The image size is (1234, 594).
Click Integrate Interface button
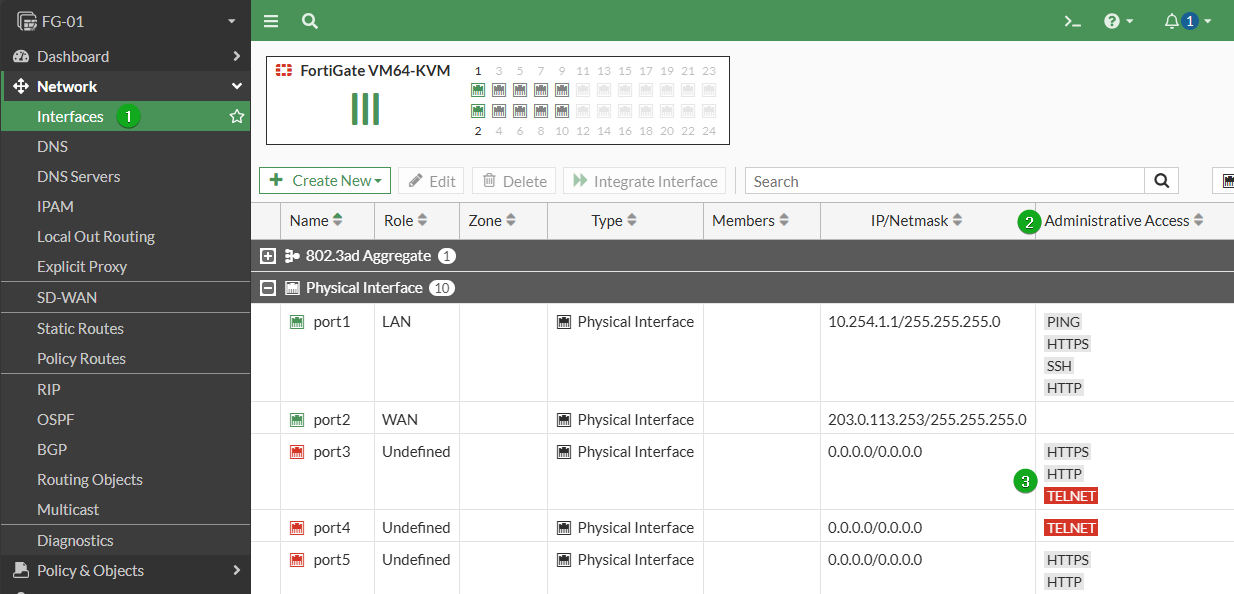pyautogui.click(x=645, y=181)
